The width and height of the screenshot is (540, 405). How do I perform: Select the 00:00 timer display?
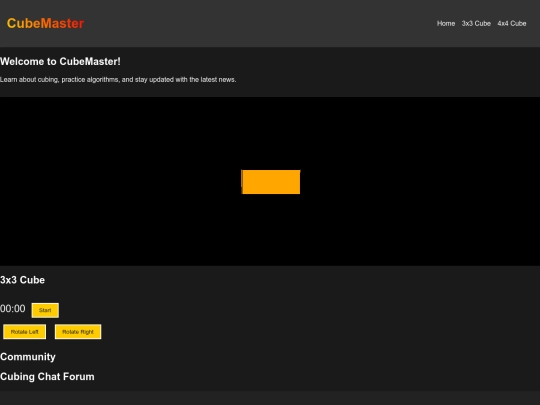13,309
